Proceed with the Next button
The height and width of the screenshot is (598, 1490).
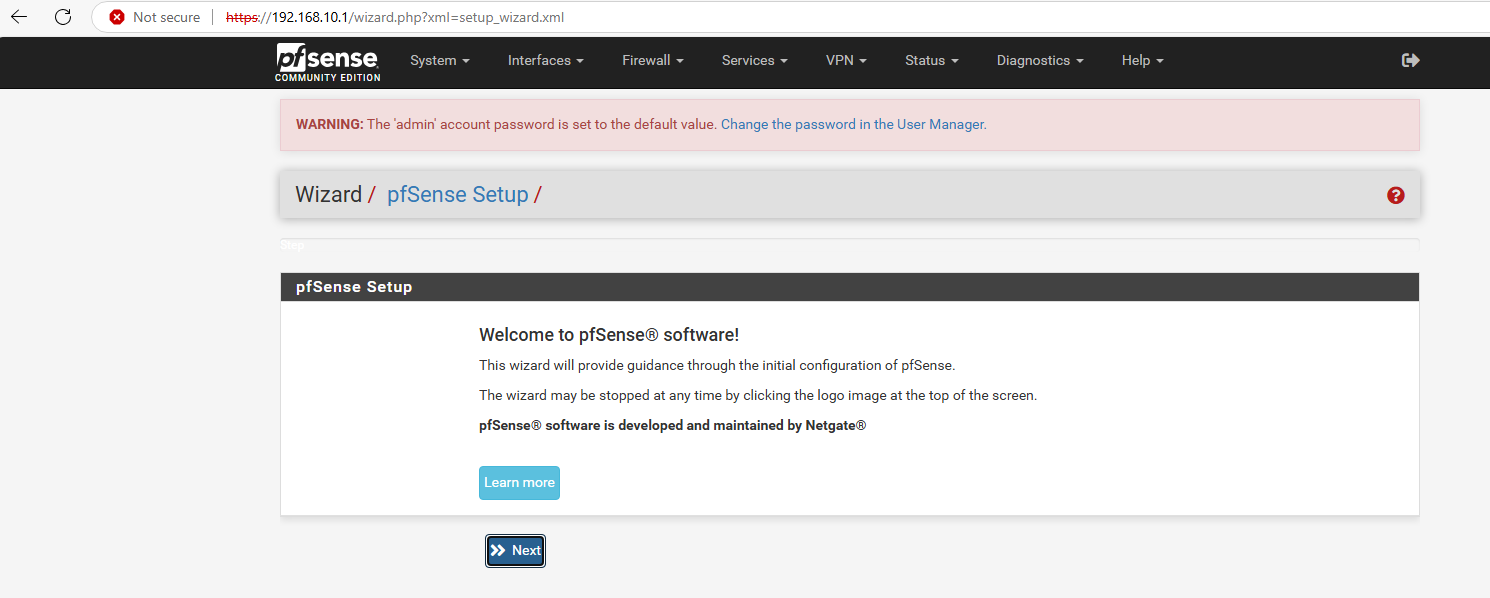coord(516,551)
